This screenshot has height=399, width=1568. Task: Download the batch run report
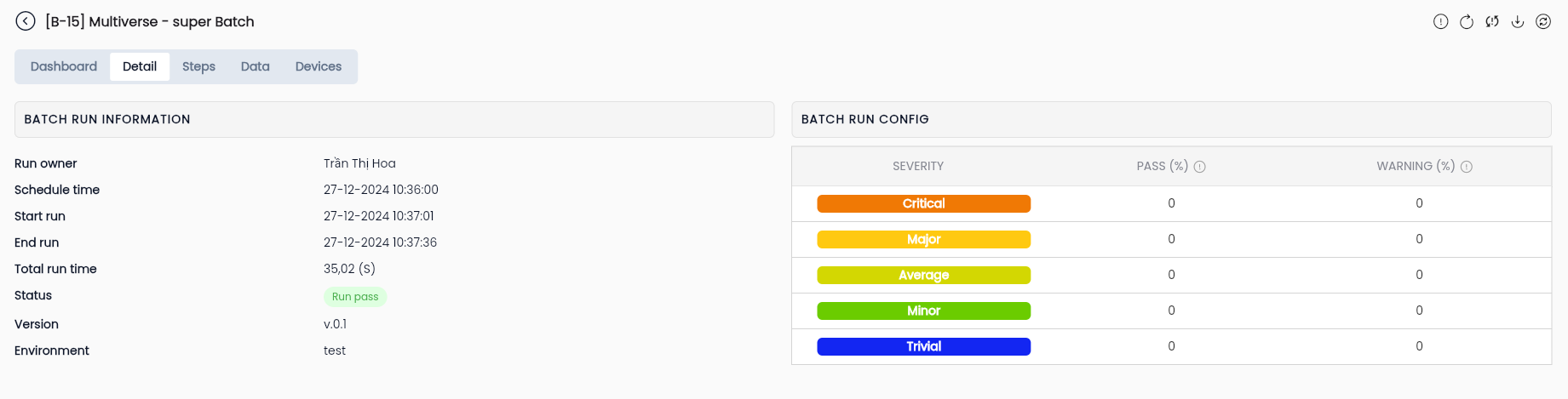click(1517, 22)
